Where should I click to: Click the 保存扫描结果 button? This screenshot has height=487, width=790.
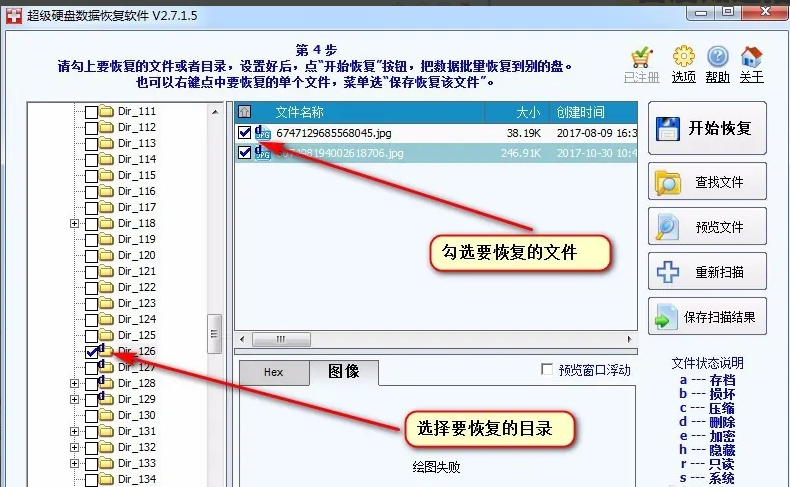tap(707, 317)
